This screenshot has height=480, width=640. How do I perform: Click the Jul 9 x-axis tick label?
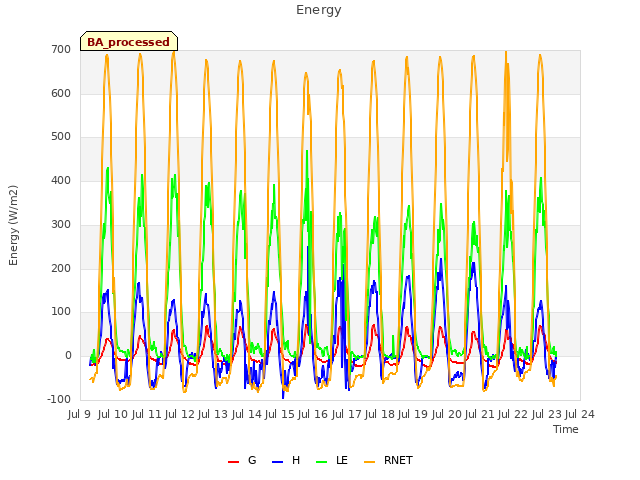coord(79,414)
